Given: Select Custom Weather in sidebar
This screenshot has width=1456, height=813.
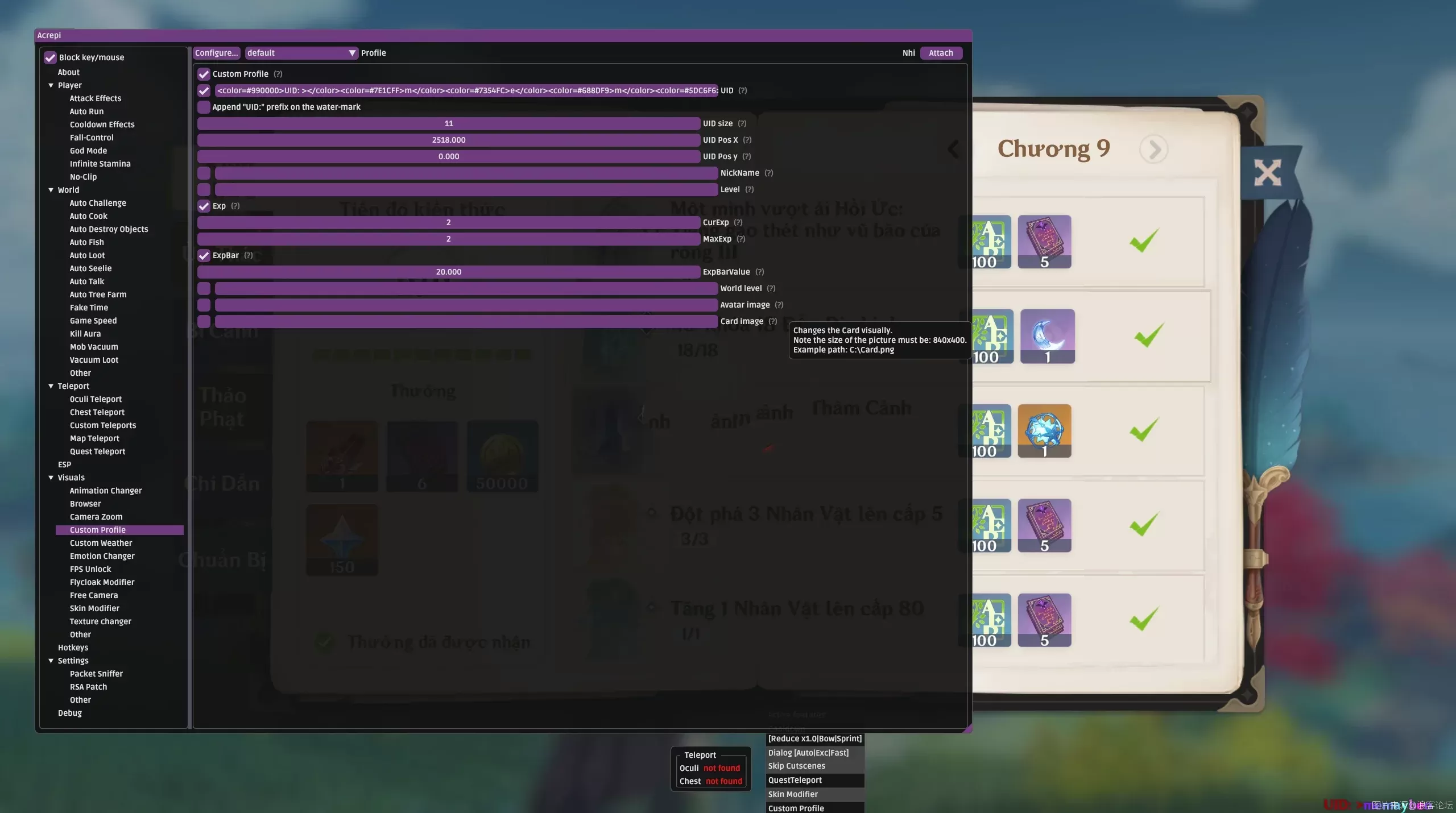Looking at the screenshot, I should 101,543.
